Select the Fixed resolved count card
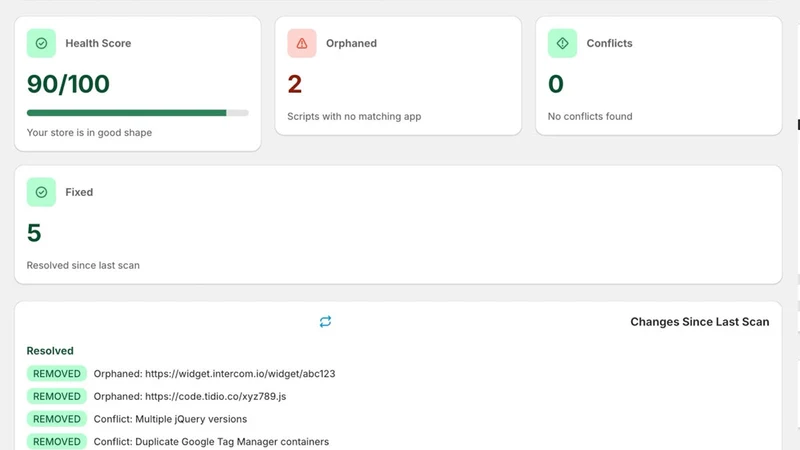Viewport: 800px width, 450px height. [398, 224]
